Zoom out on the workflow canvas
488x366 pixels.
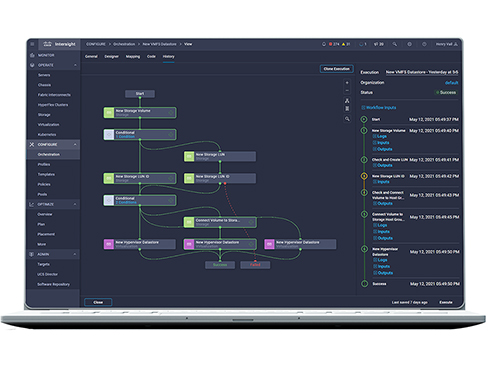click(x=347, y=90)
